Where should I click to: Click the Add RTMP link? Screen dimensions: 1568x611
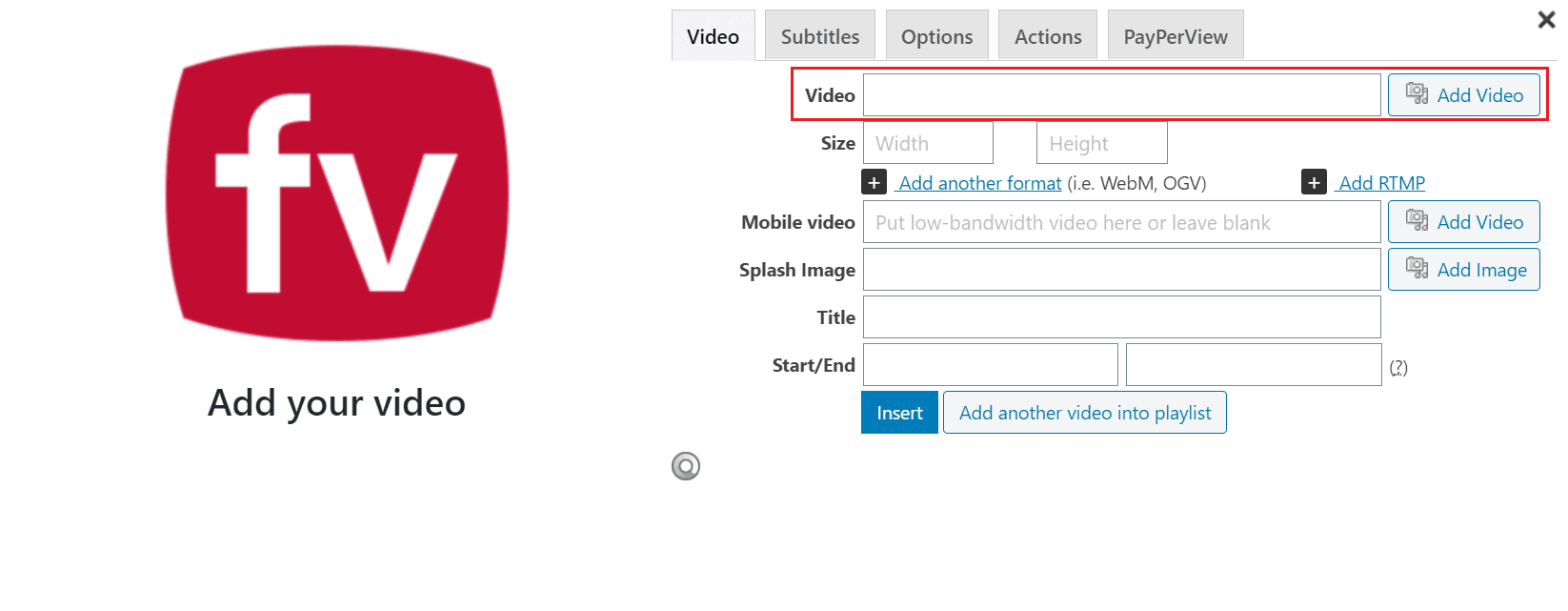tap(1381, 183)
